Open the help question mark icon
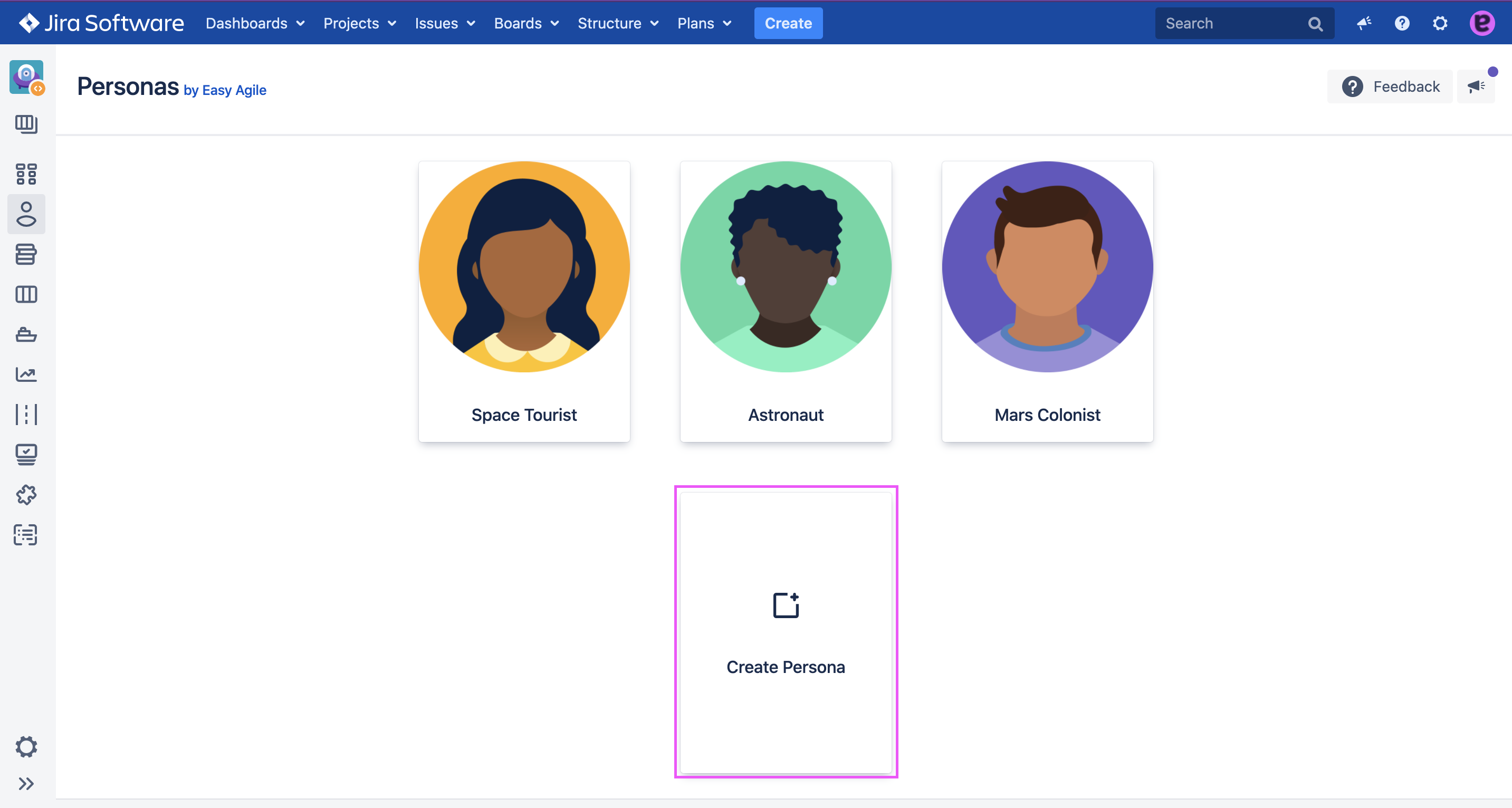Image resolution: width=1512 pixels, height=808 pixels. [x=1402, y=24]
